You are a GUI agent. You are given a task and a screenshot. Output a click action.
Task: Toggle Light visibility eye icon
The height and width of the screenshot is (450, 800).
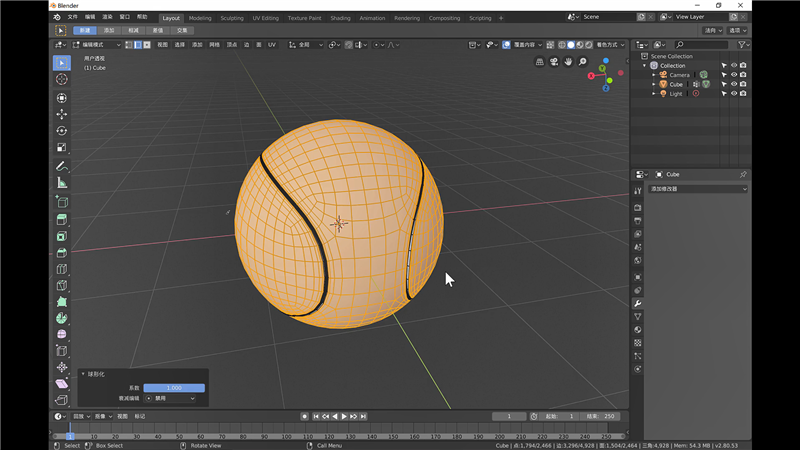click(x=734, y=93)
